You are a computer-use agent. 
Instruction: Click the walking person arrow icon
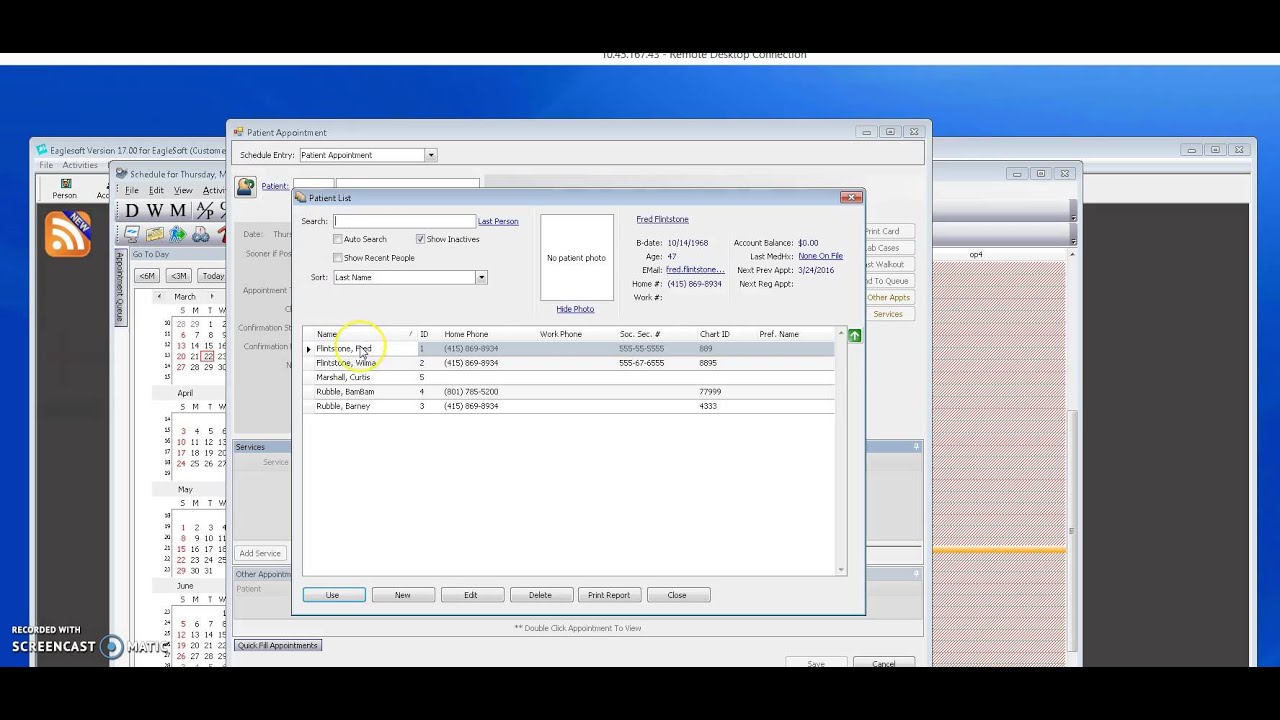click(178, 235)
